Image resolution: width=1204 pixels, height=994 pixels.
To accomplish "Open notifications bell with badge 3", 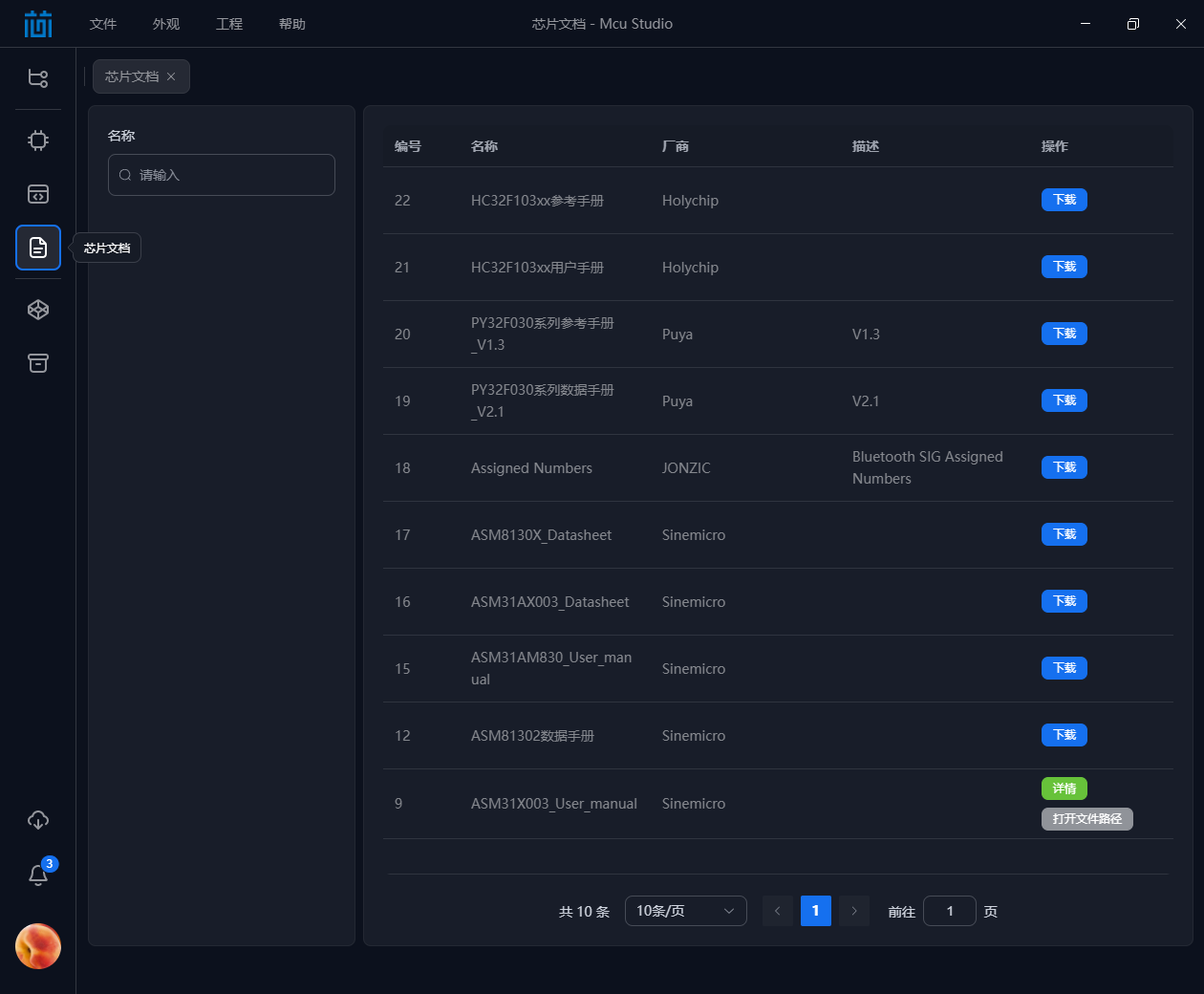I will [x=38, y=875].
